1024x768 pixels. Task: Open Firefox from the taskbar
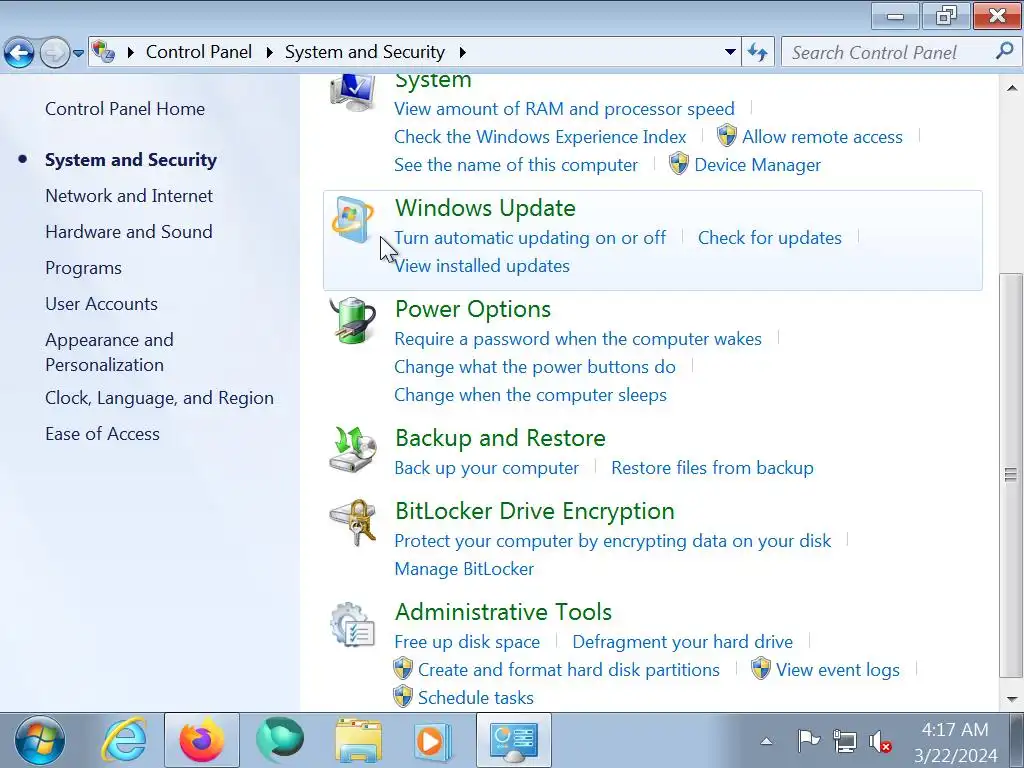(202, 741)
